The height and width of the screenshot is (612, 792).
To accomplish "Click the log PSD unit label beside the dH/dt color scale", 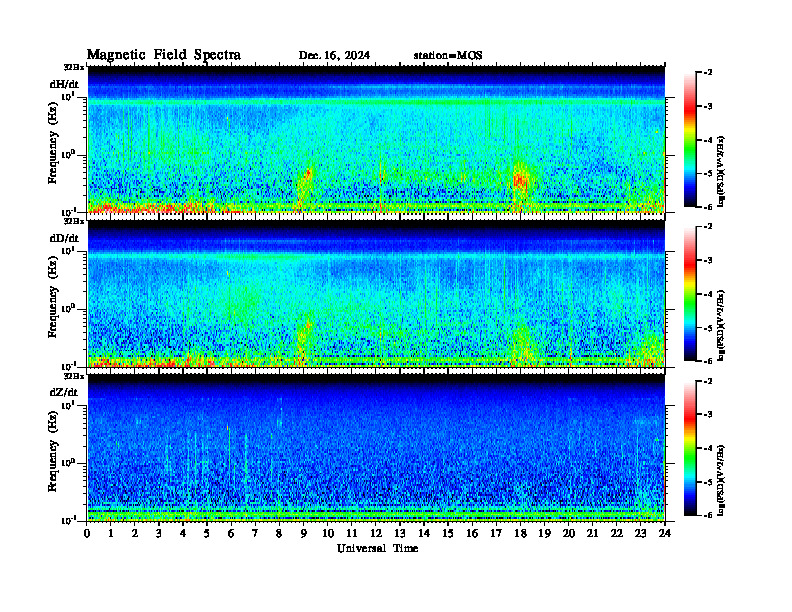I will 721,171.
